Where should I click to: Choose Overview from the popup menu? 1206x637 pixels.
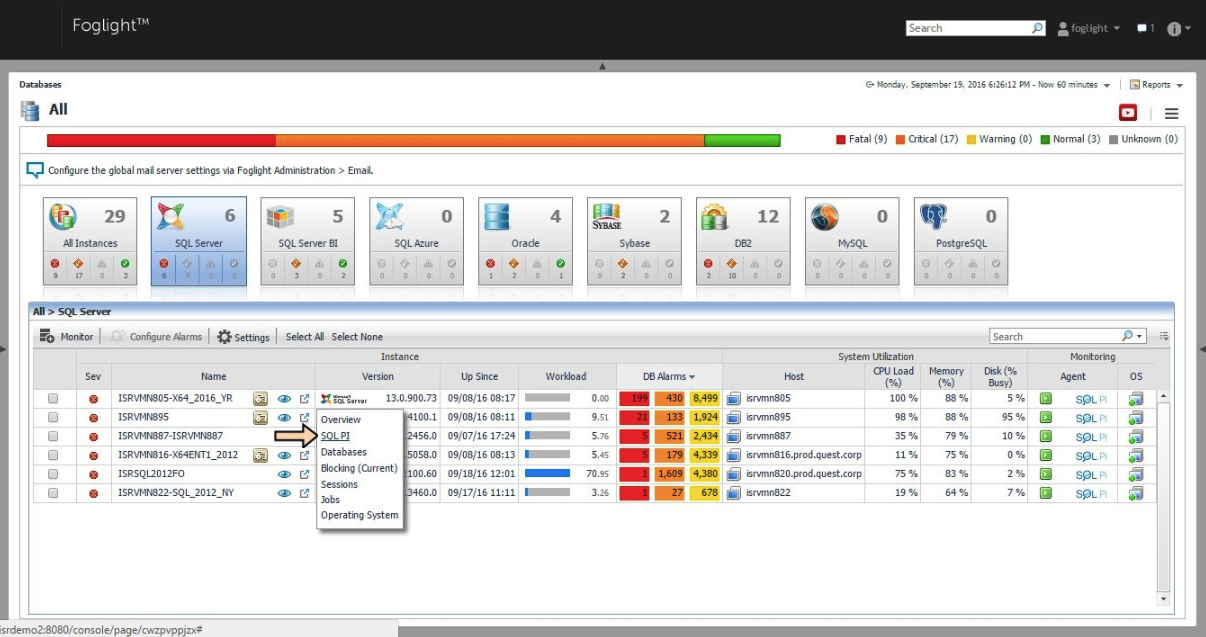coord(341,420)
